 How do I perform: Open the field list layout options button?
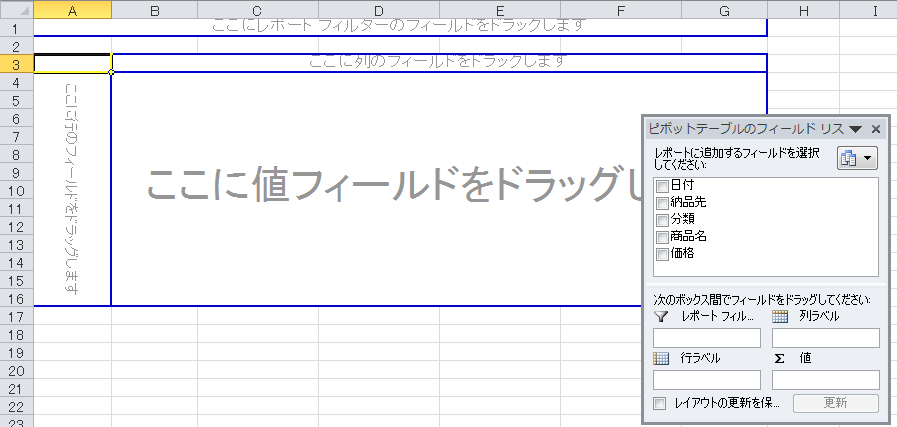click(857, 159)
